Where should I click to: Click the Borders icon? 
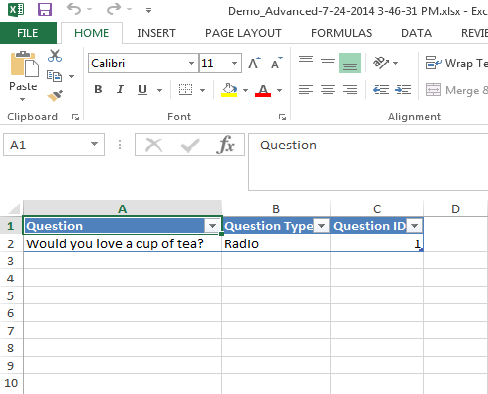[x=185, y=90]
